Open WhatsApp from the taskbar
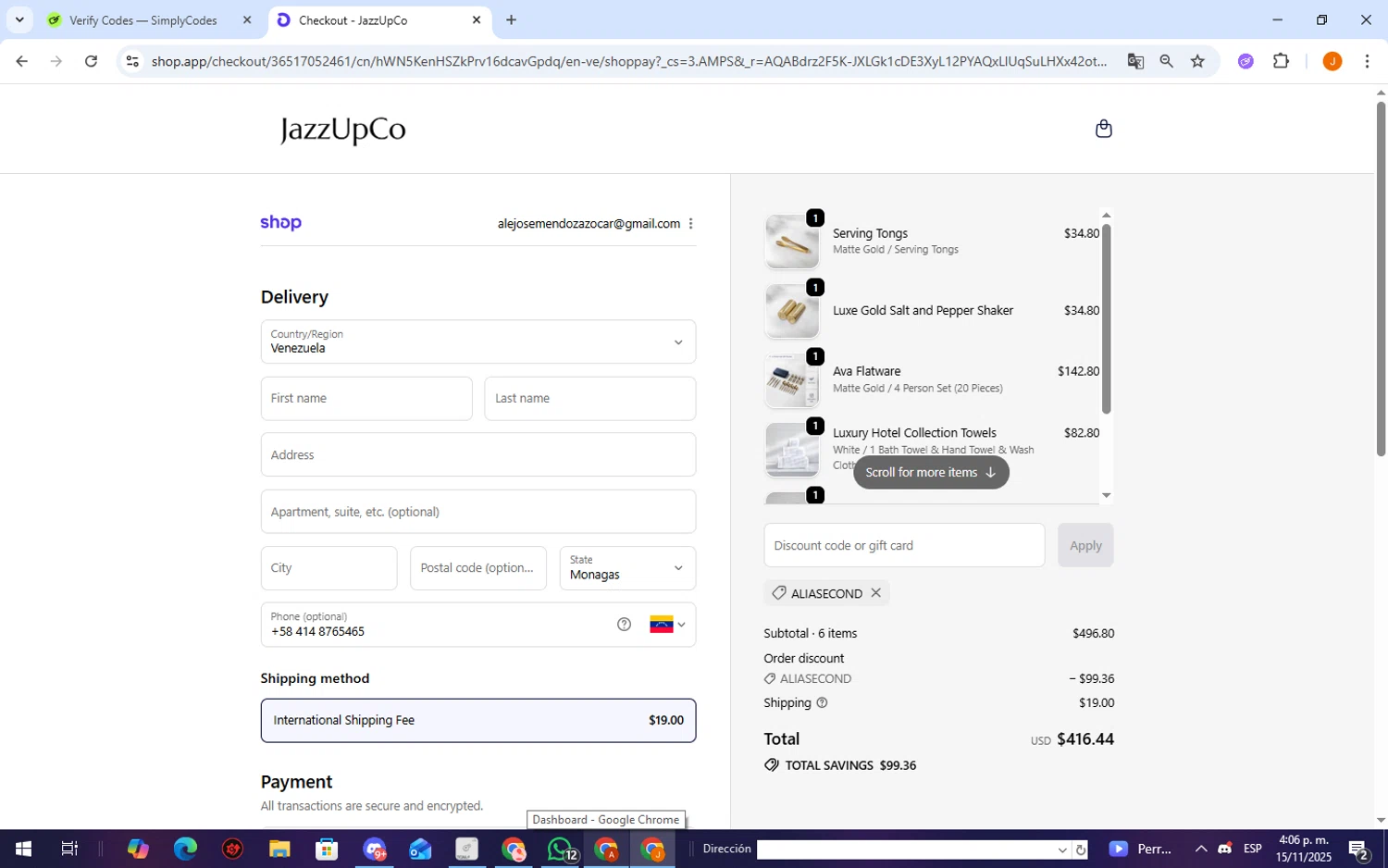The width and height of the screenshot is (1388, 868). coord(561,849)
